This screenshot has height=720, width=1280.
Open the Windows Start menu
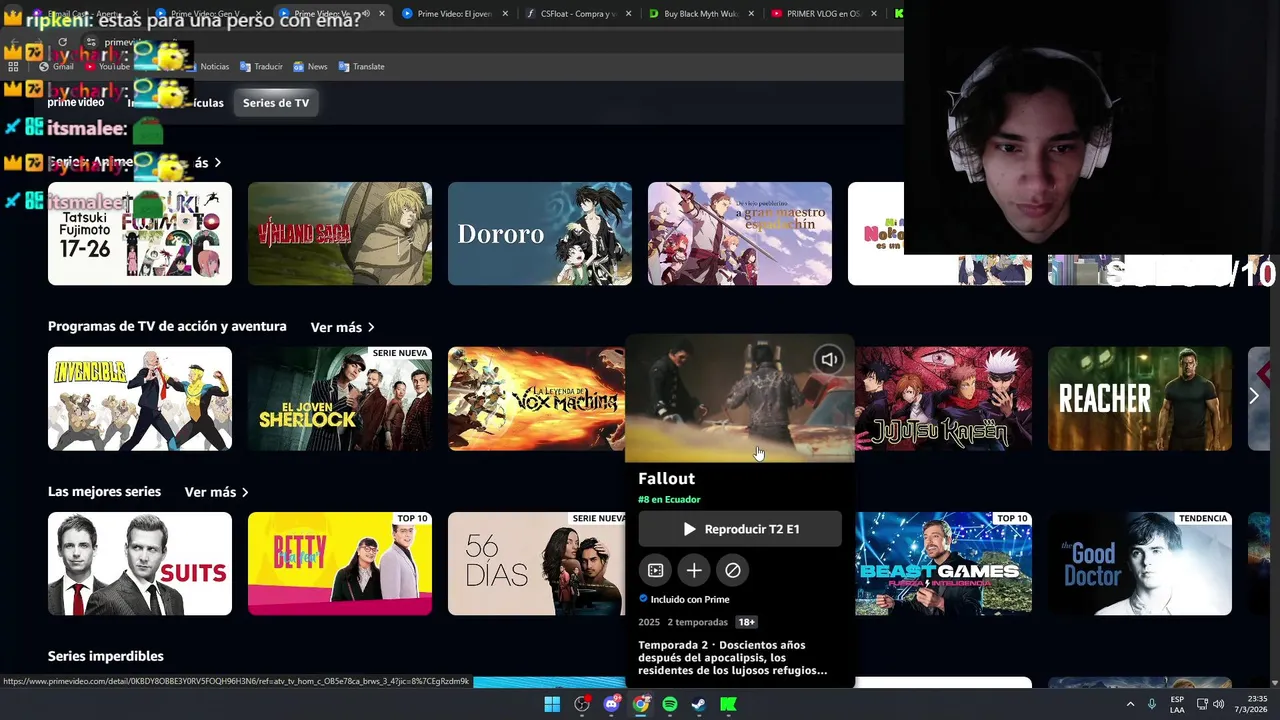pyautogui.click(x=552, y=704)
